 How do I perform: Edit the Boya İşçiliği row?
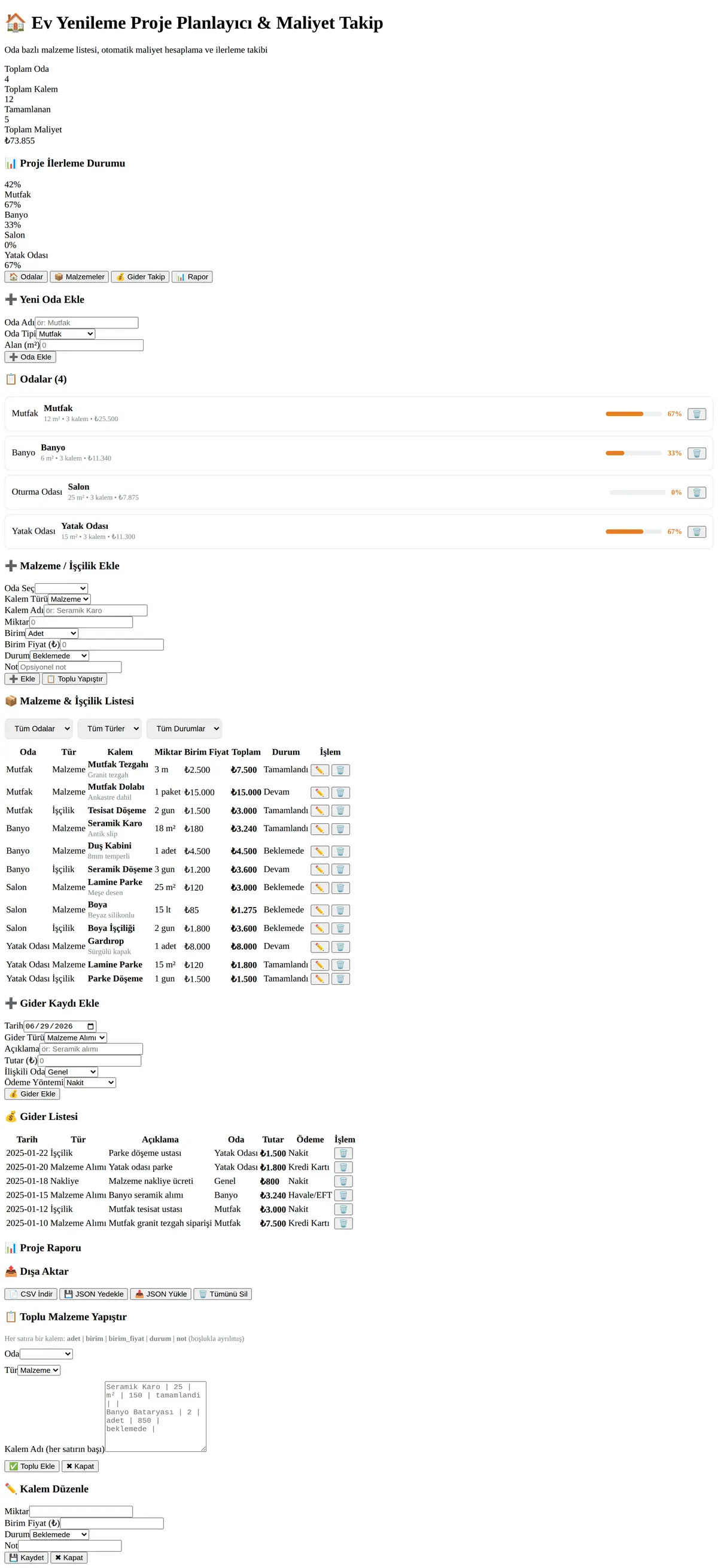(x=320, y=928)
